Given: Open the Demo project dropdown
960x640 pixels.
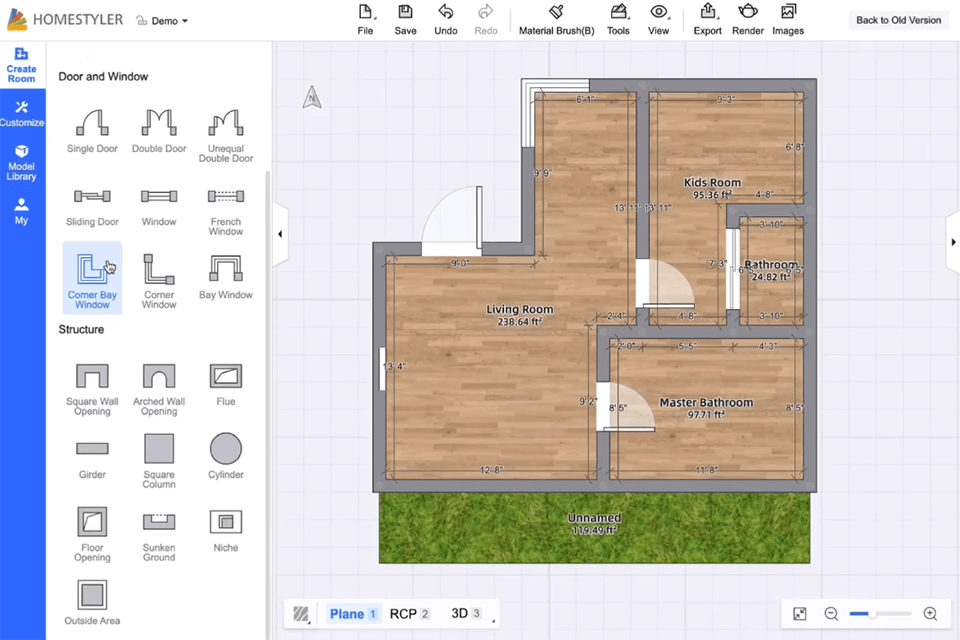Looking at the screenshot, I should coord(162,21).
